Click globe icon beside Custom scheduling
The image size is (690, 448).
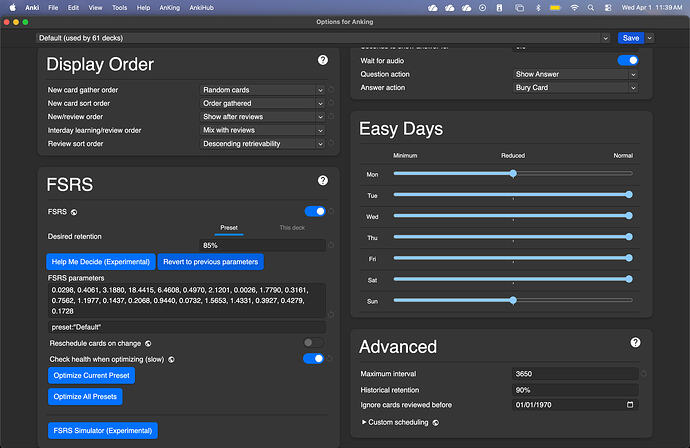[435, 422]
